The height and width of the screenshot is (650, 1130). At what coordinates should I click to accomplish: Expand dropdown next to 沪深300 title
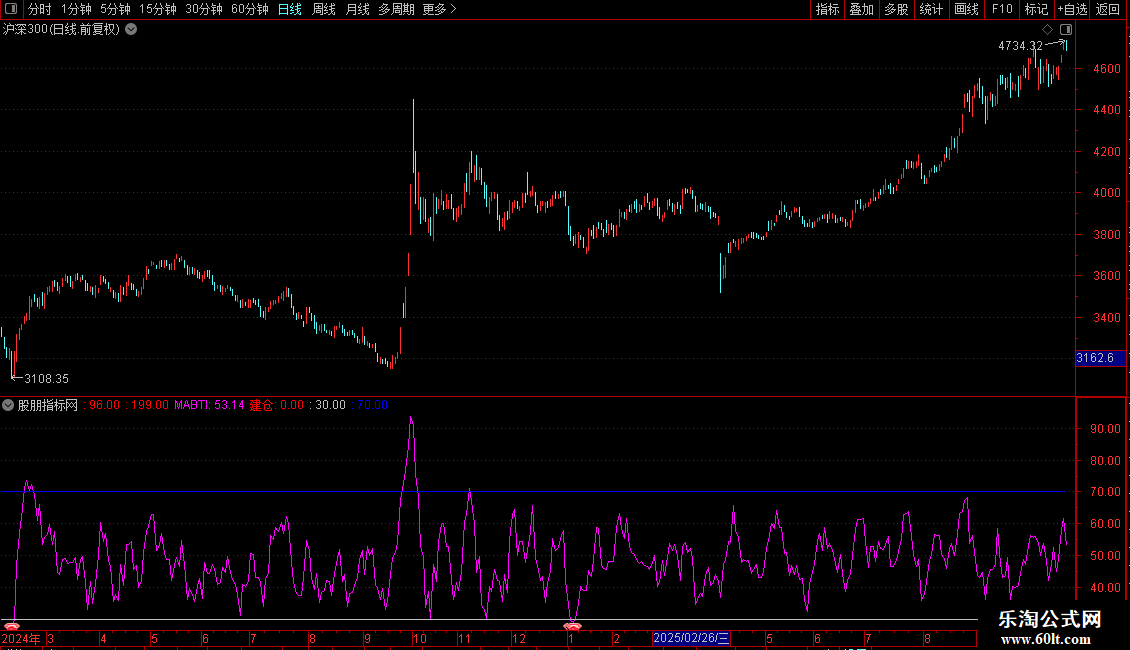131,29
